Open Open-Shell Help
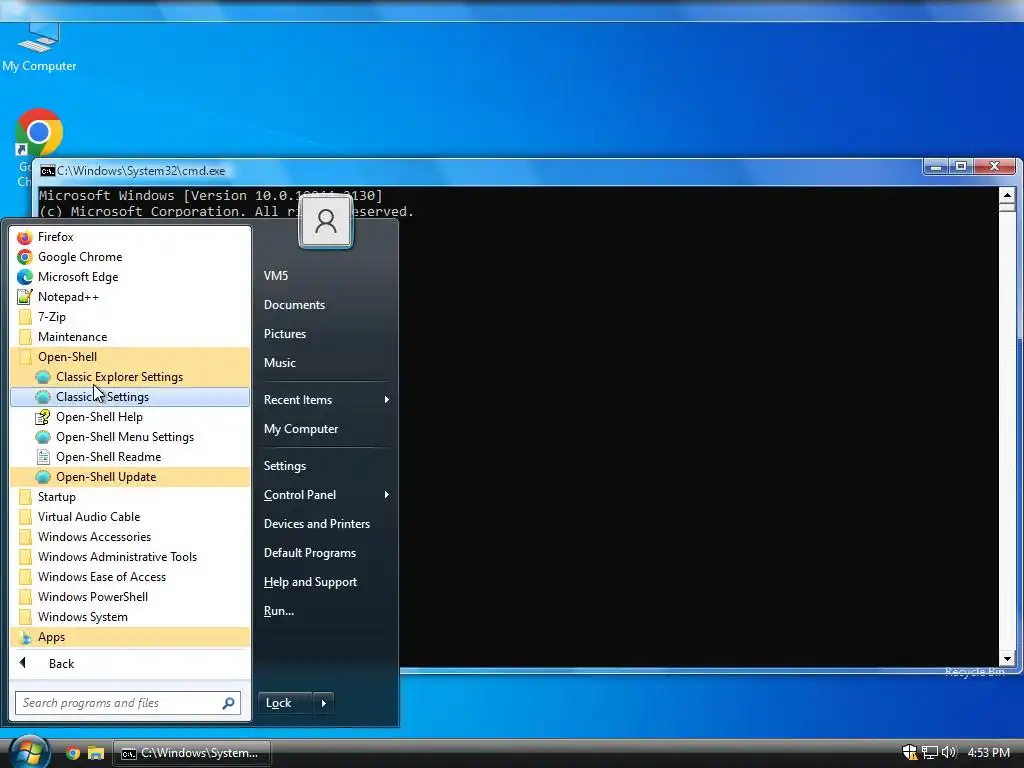Image resolution: width=1024 pixels, height=768 pixels. 130,417
